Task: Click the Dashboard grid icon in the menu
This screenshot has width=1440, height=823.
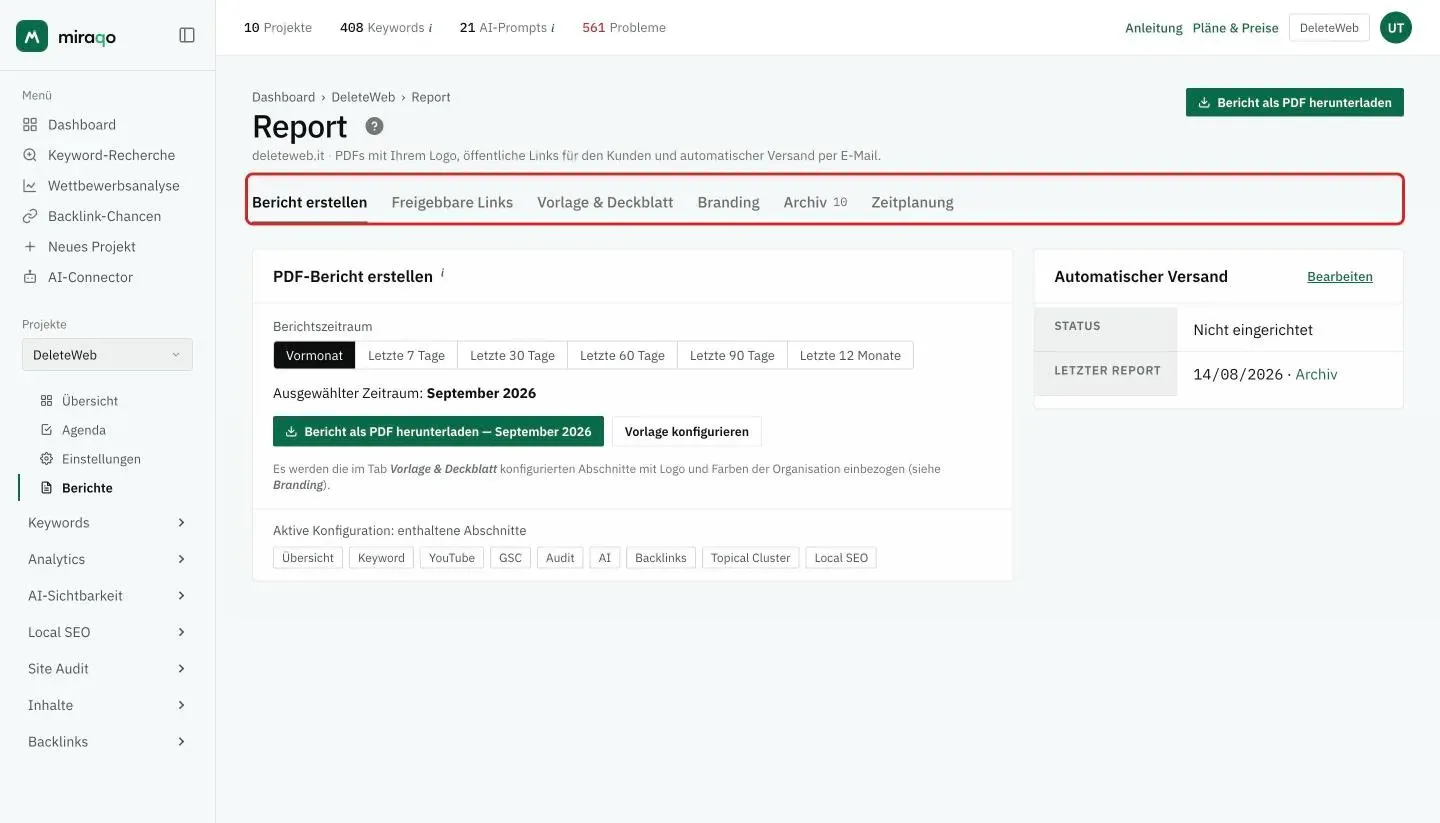Action: point(30,125)
